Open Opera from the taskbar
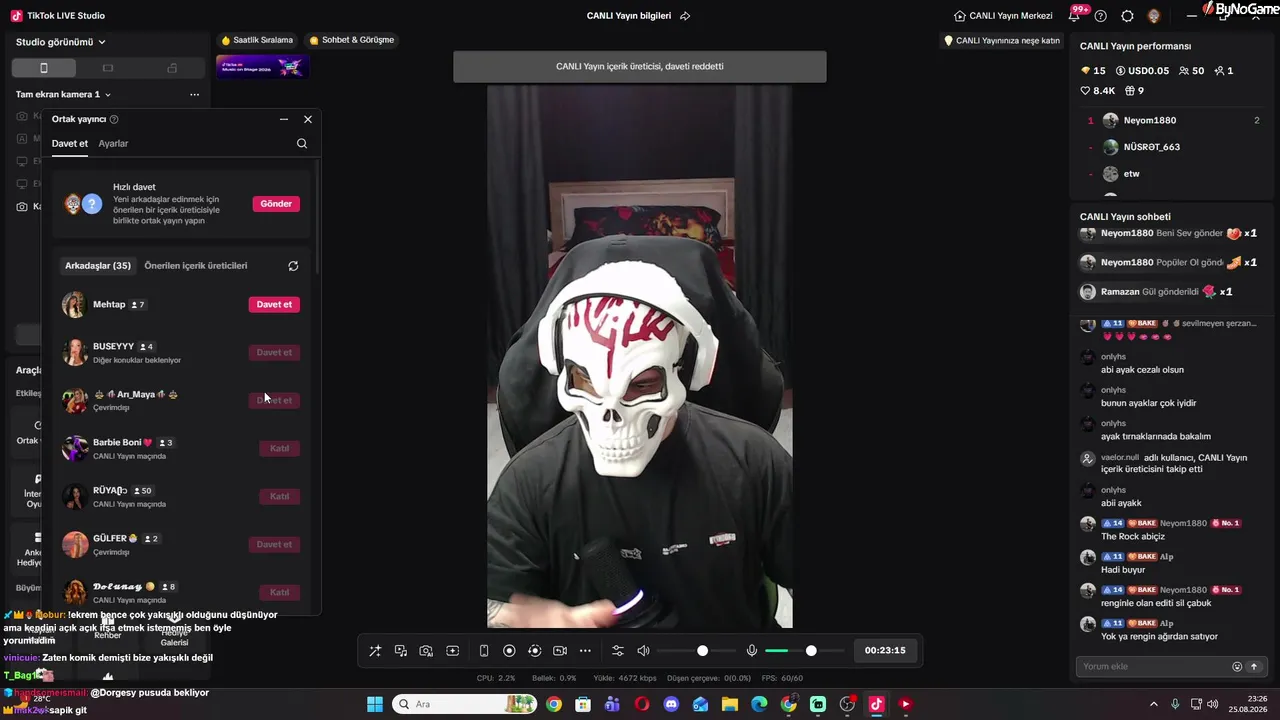The height and width of the screenshot is (720, 1280). (642, 704)
